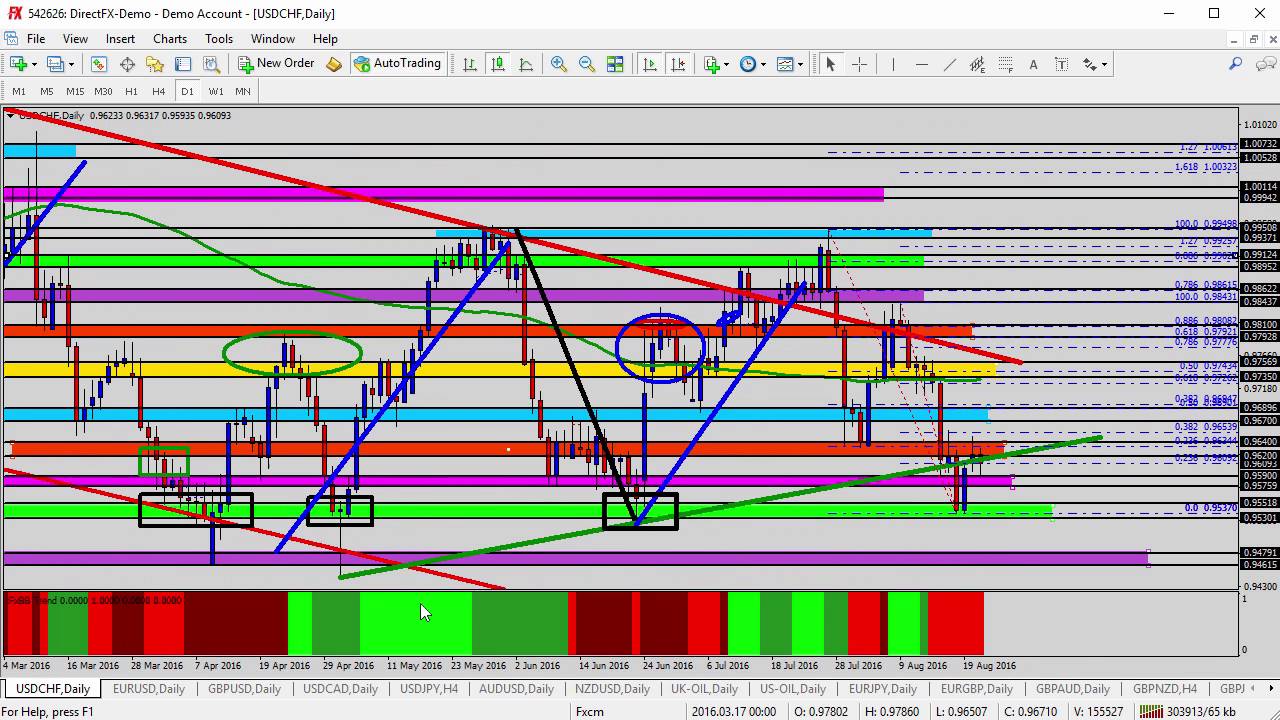Screen dimensions: 1280x720
Task: Toggle the Terminal window icon
Action: click(x=183, y=64)
